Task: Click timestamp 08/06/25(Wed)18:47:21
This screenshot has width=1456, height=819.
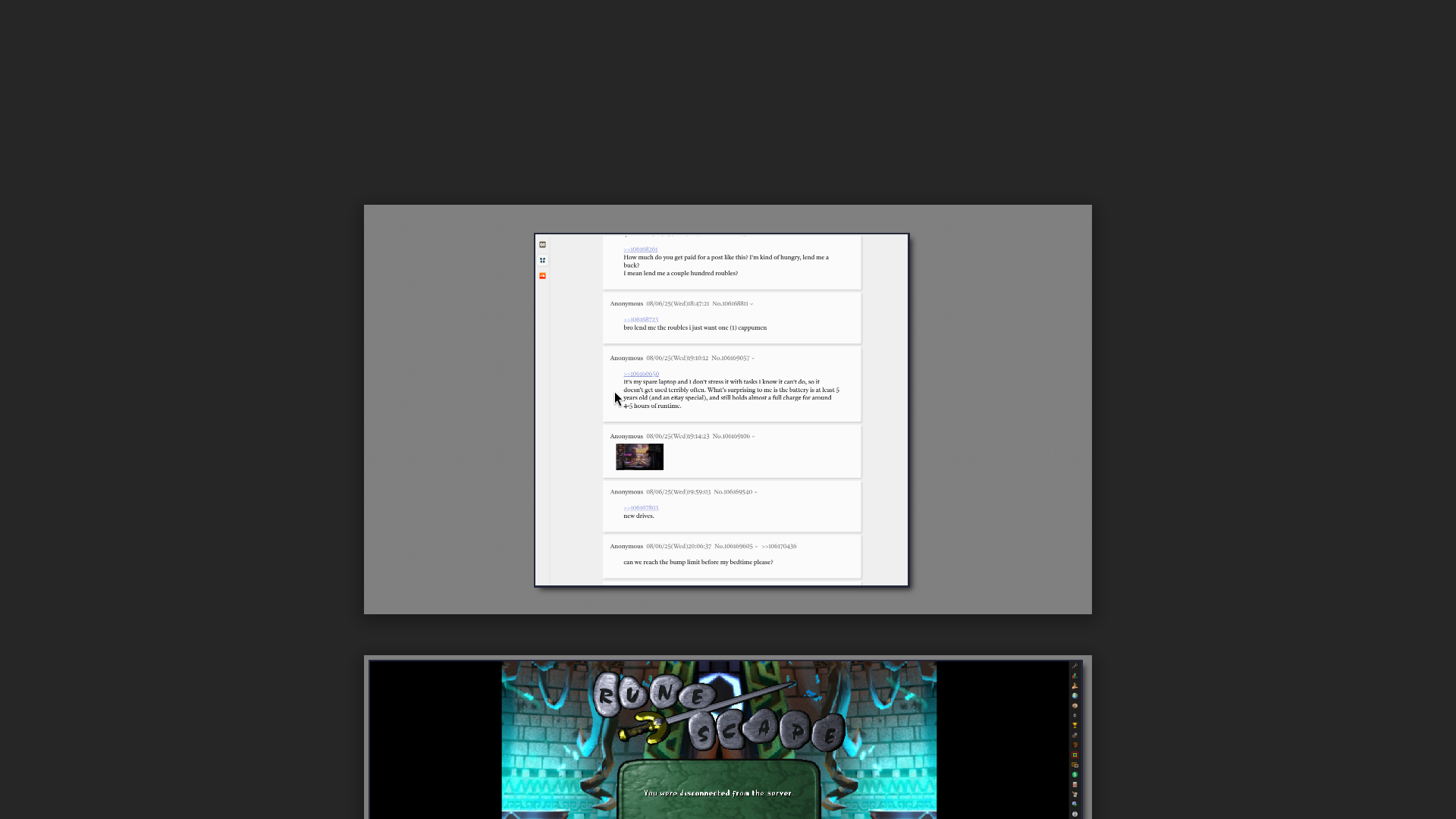Action: pos(678,303)
